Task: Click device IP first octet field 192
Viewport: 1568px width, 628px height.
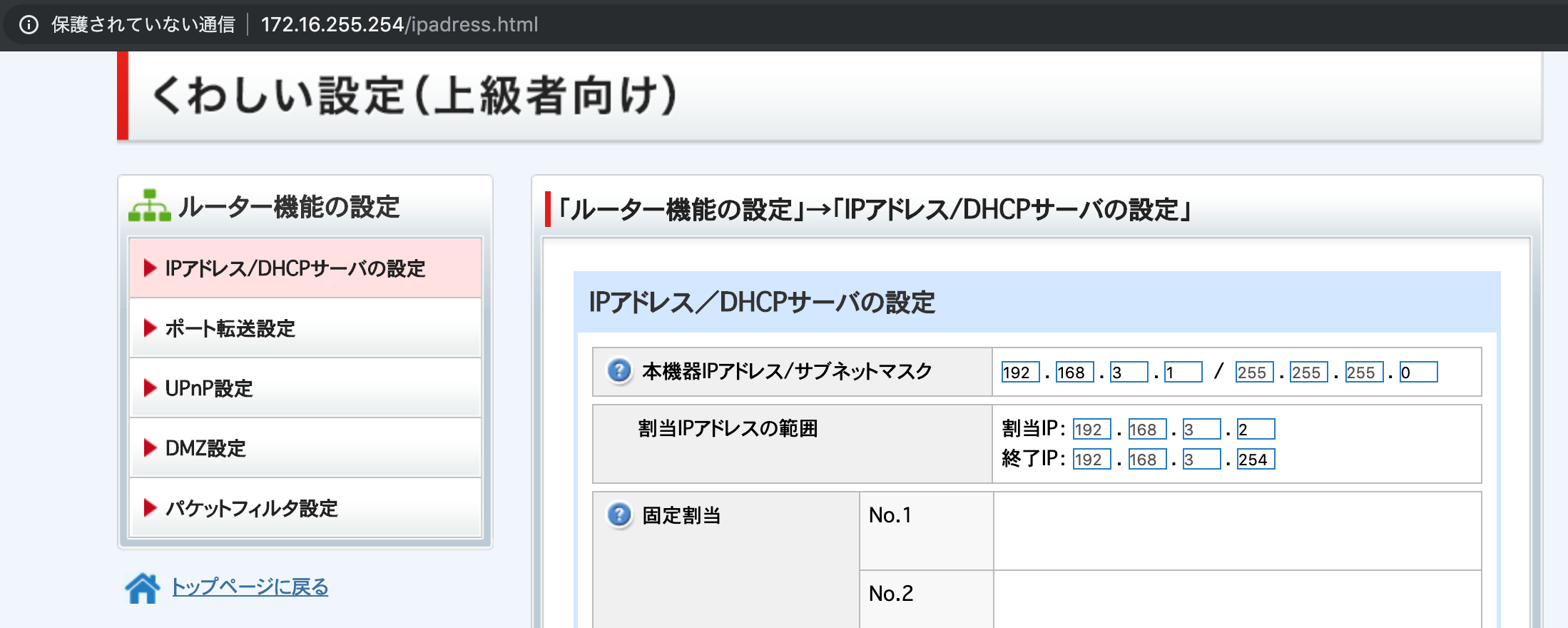Action: click(1020, 372)
